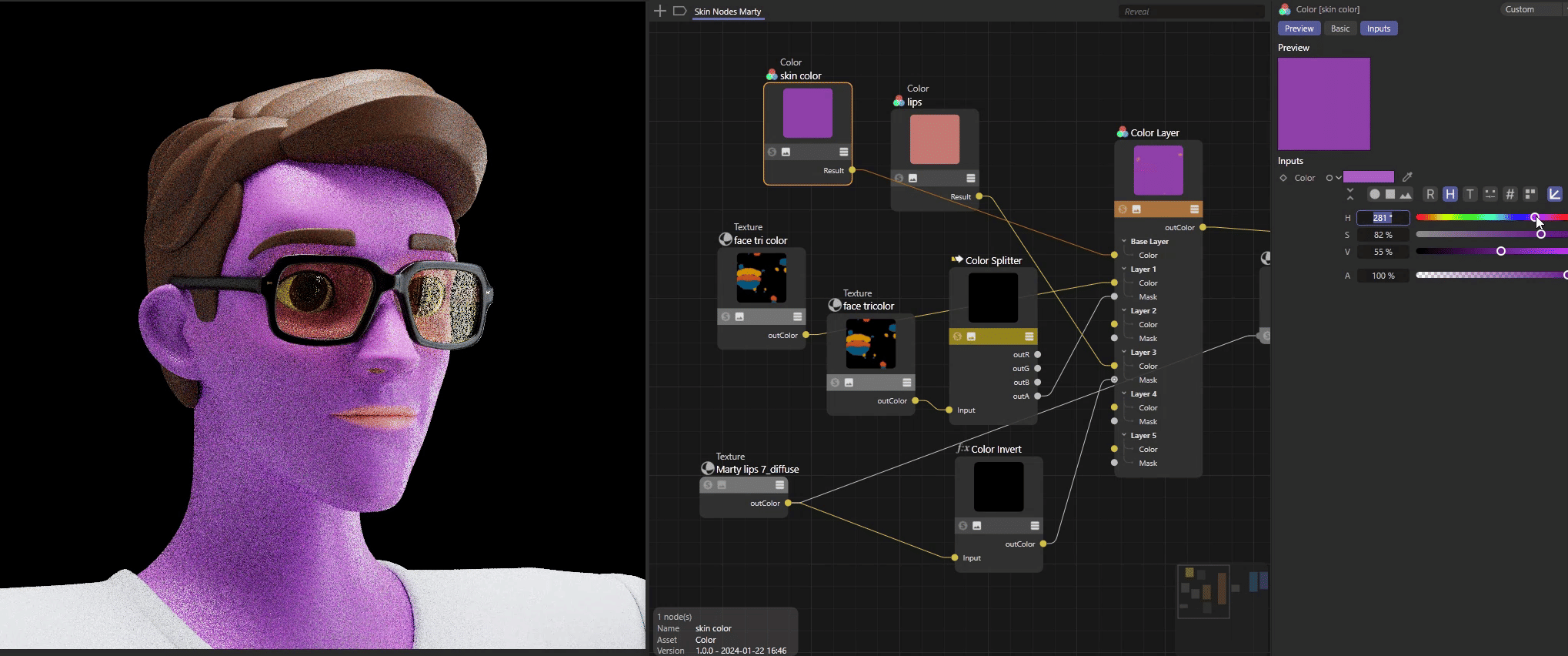Select the Skin Nodes Marty tab
The width and height of the screenshot is (1568, 656).
pyautogui.click(x=727, y=12)
